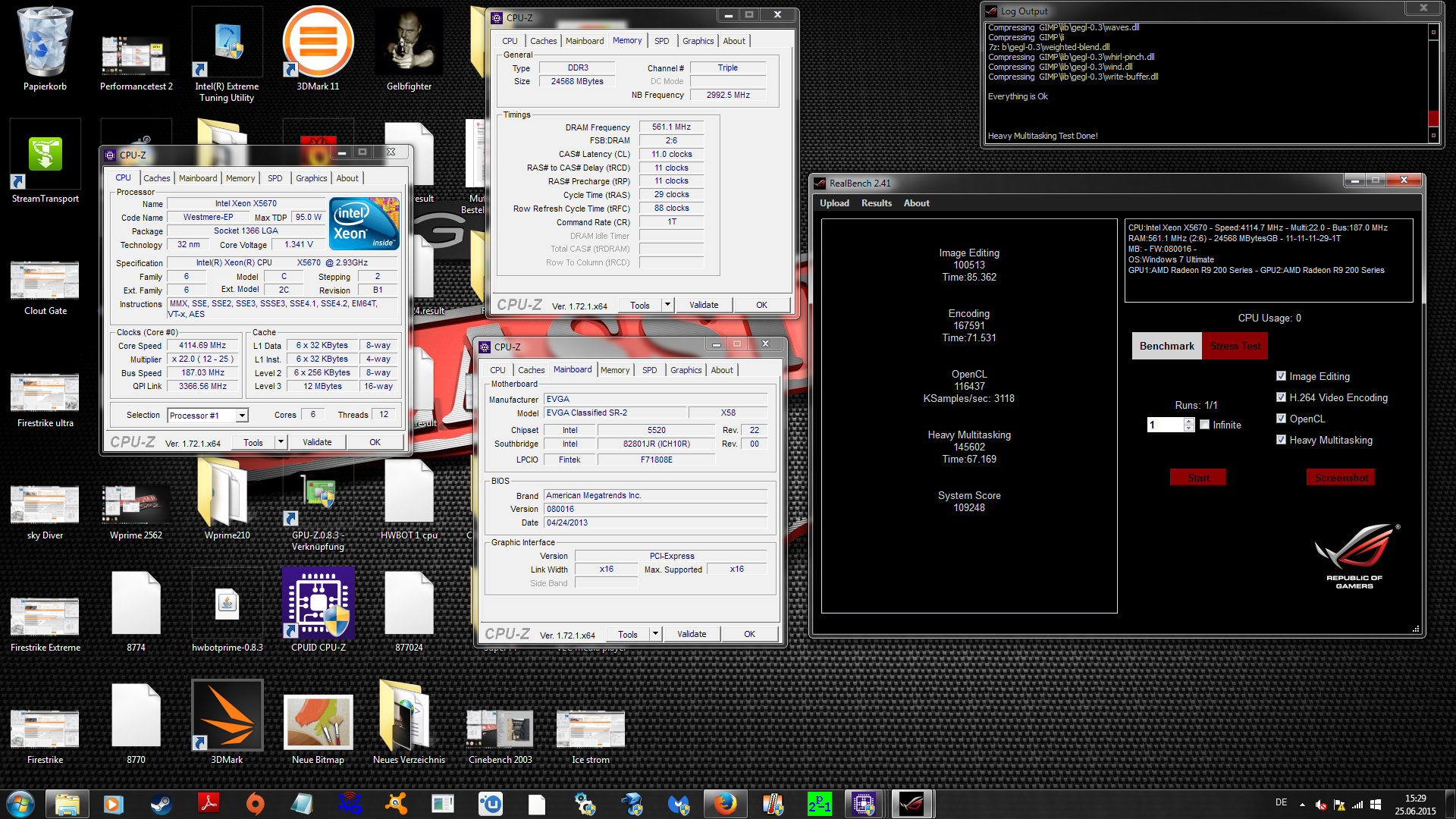Viewport: 1456px width, 819px height.
Task: Expand Tools dropdown arrow in CPU tab window
Action: 281,442
